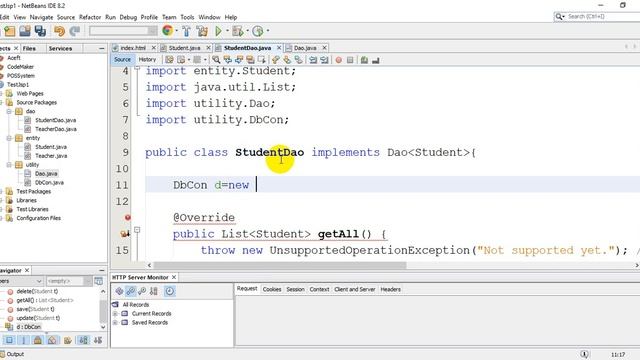
Task: Click the Comment code icon in editor toolbar
Action: pos(364,60)
